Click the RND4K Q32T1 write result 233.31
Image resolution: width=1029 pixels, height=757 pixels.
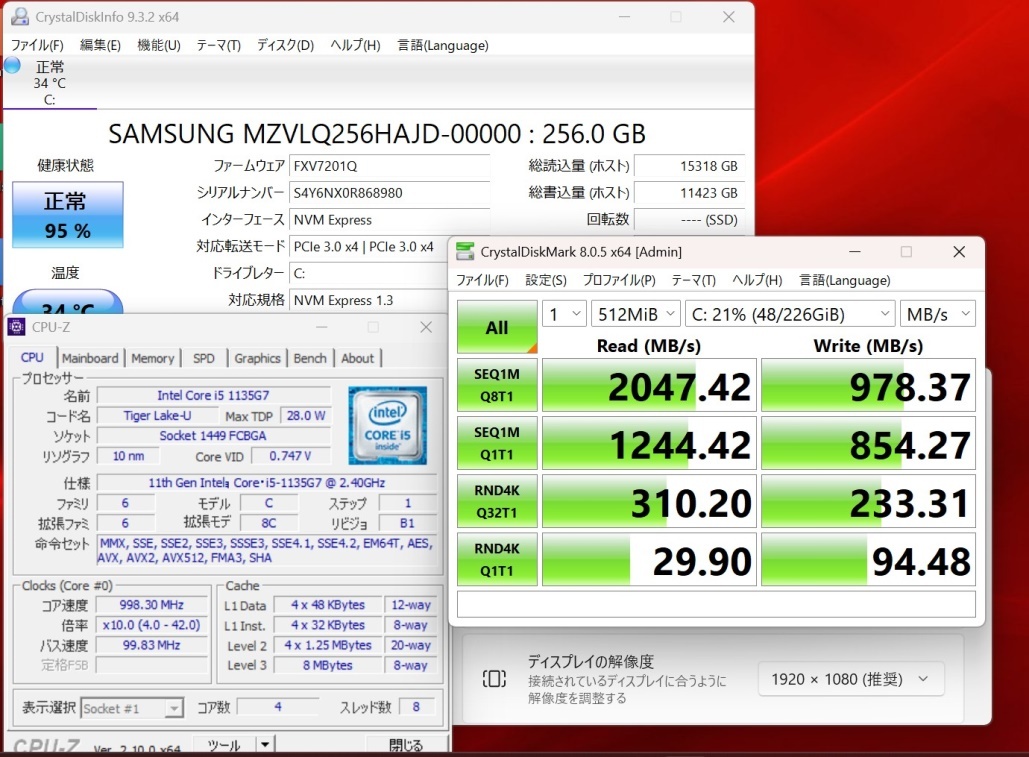tap(868, 501)
